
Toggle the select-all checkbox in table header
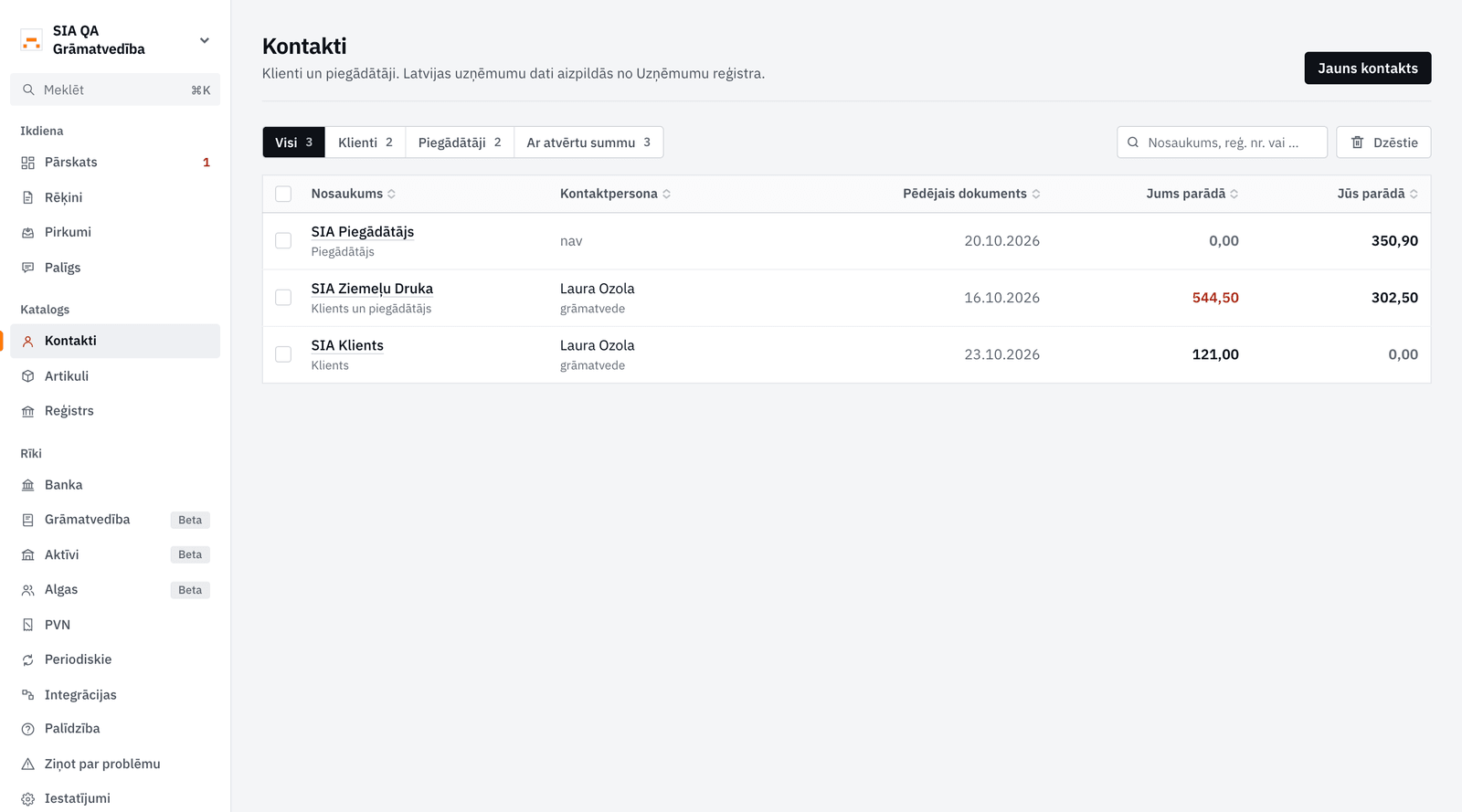click(283, 194)
